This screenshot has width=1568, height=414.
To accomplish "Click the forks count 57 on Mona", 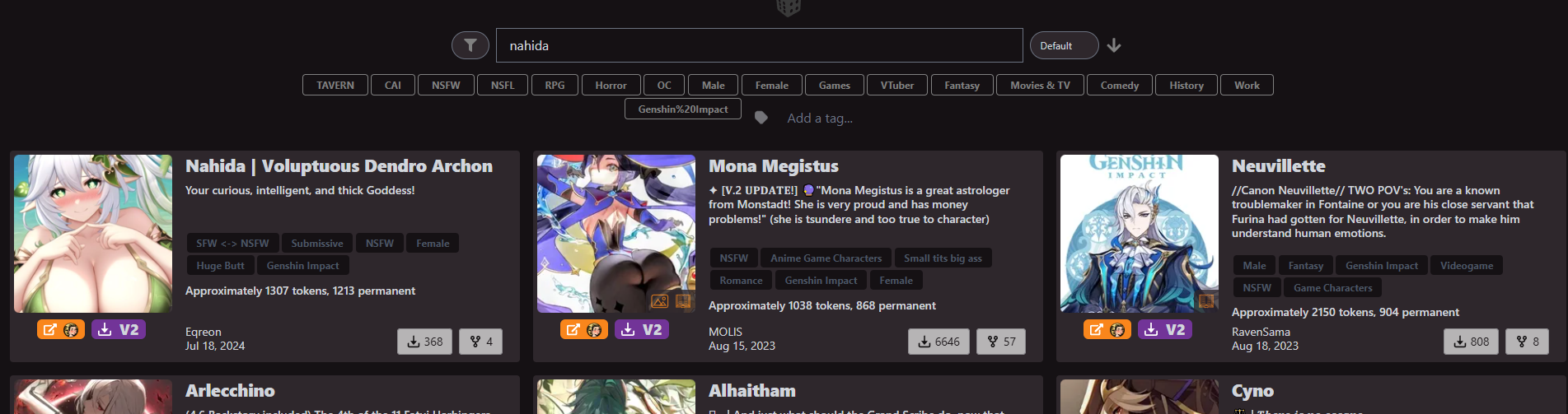I will pyautogui.click(x=1001, y=342).
